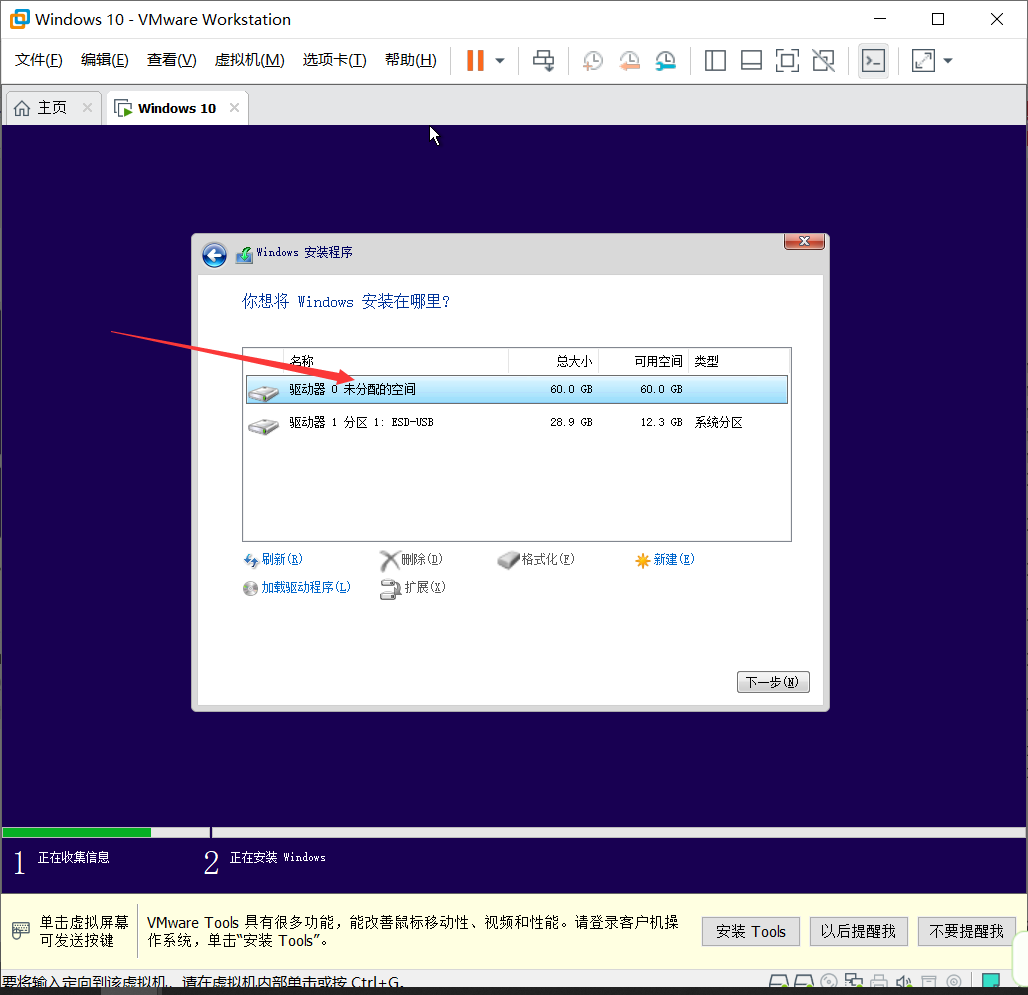The image size is (1028, 995).
Task: Close the Windows 10 tab with its X
Action: pyautogui.click(x=234, y=107)
